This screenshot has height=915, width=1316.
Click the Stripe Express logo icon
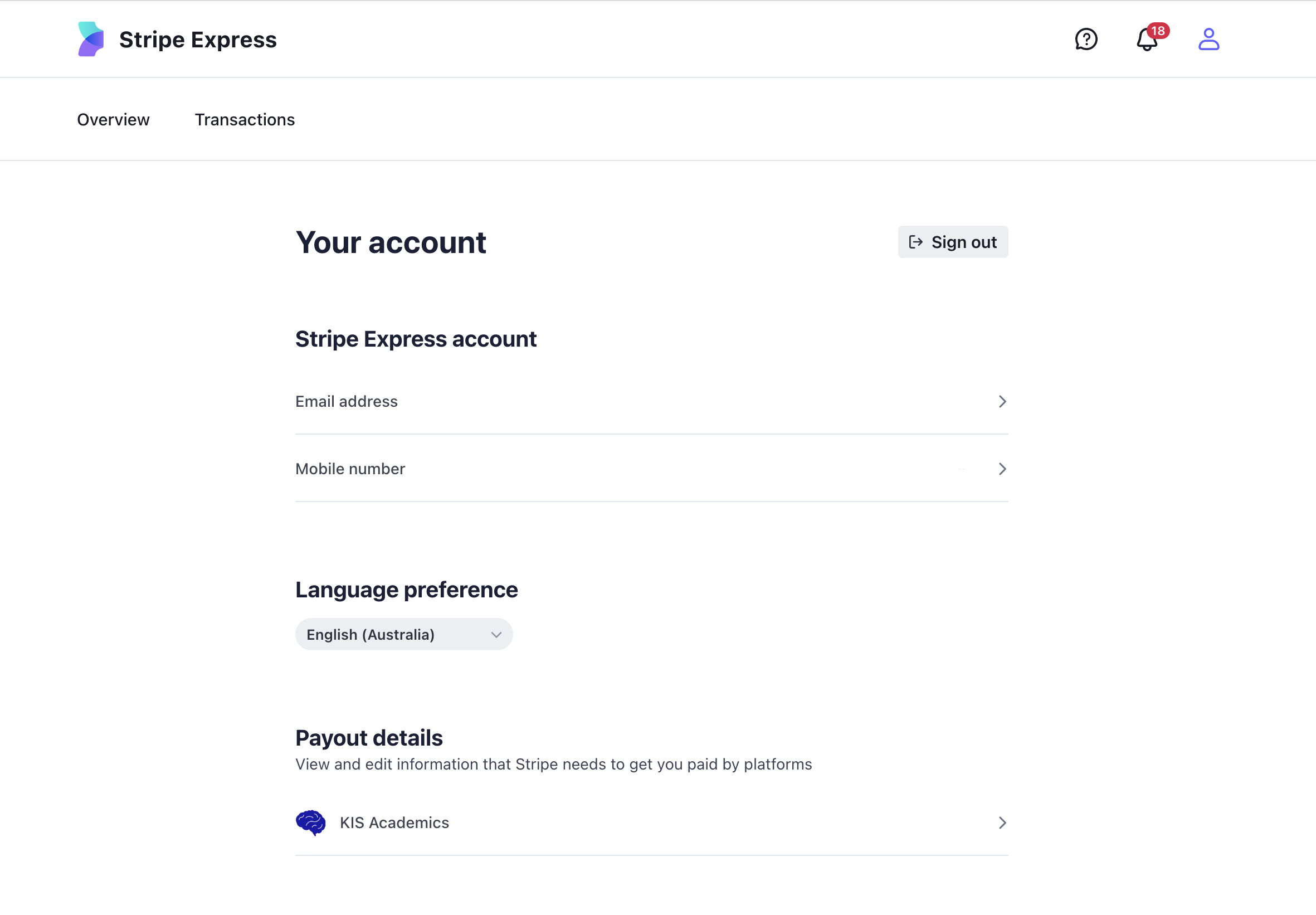pos(91,39)
